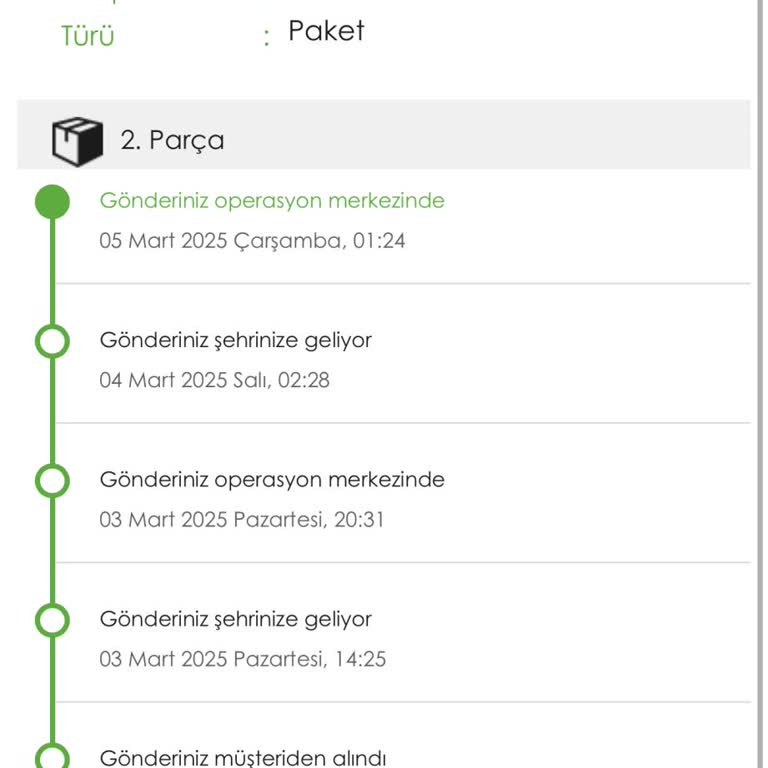The image size is (768, 768).
Task: Click the filled green timeline dot
Action: 52,202
